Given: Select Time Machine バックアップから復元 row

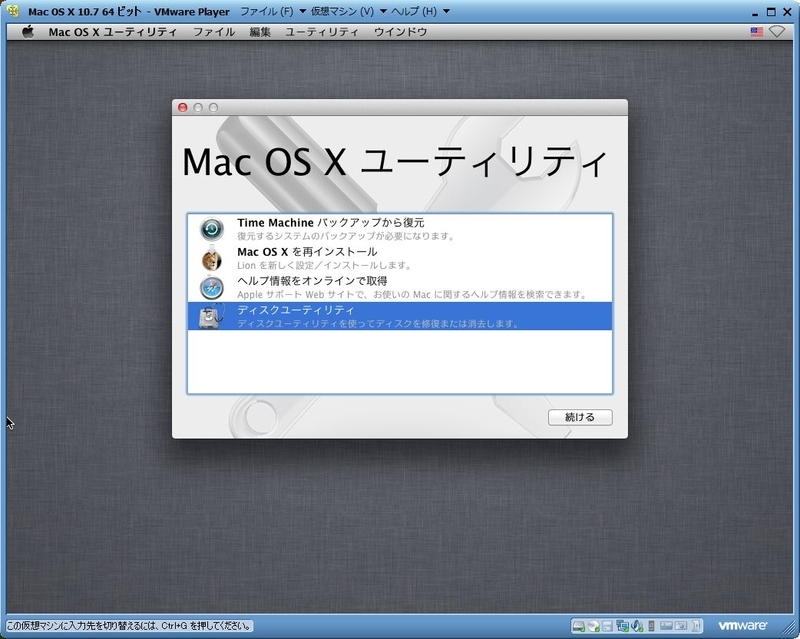Looking at the screenshot, I should tap(400, 229).
